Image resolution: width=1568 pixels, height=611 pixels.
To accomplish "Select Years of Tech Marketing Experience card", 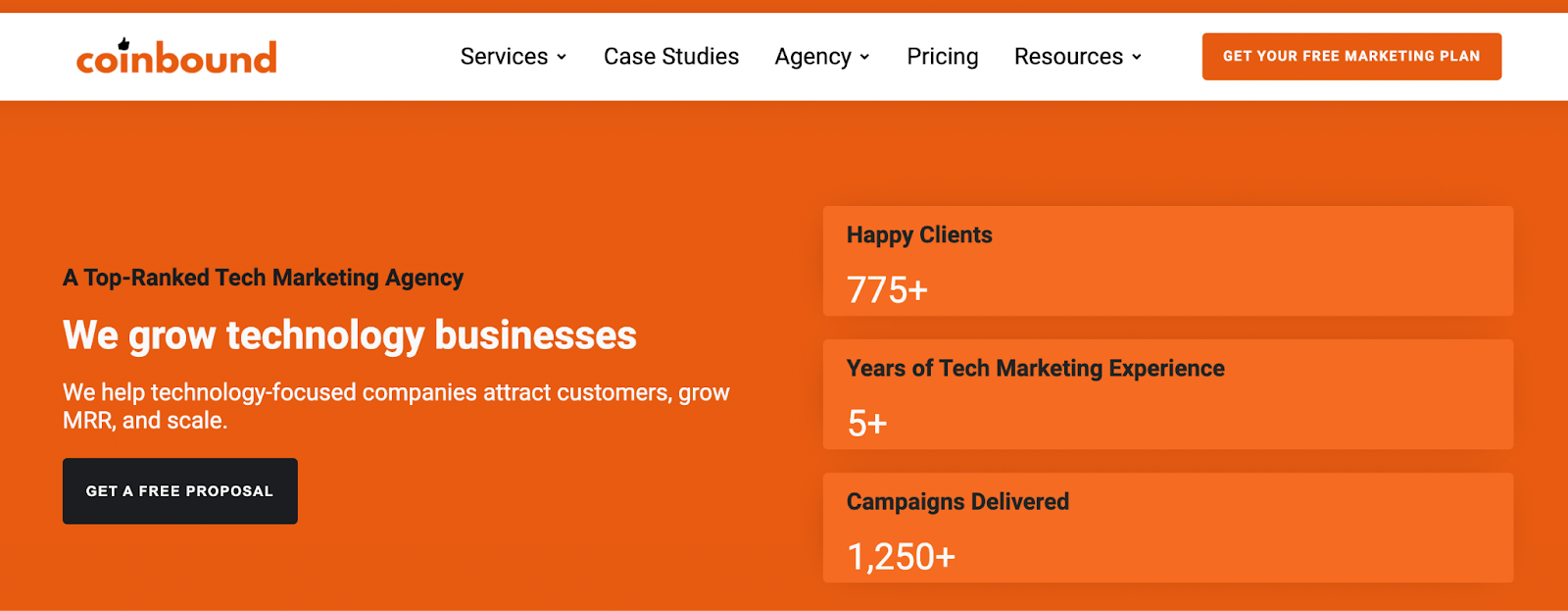I will [x=1168, y=394].
